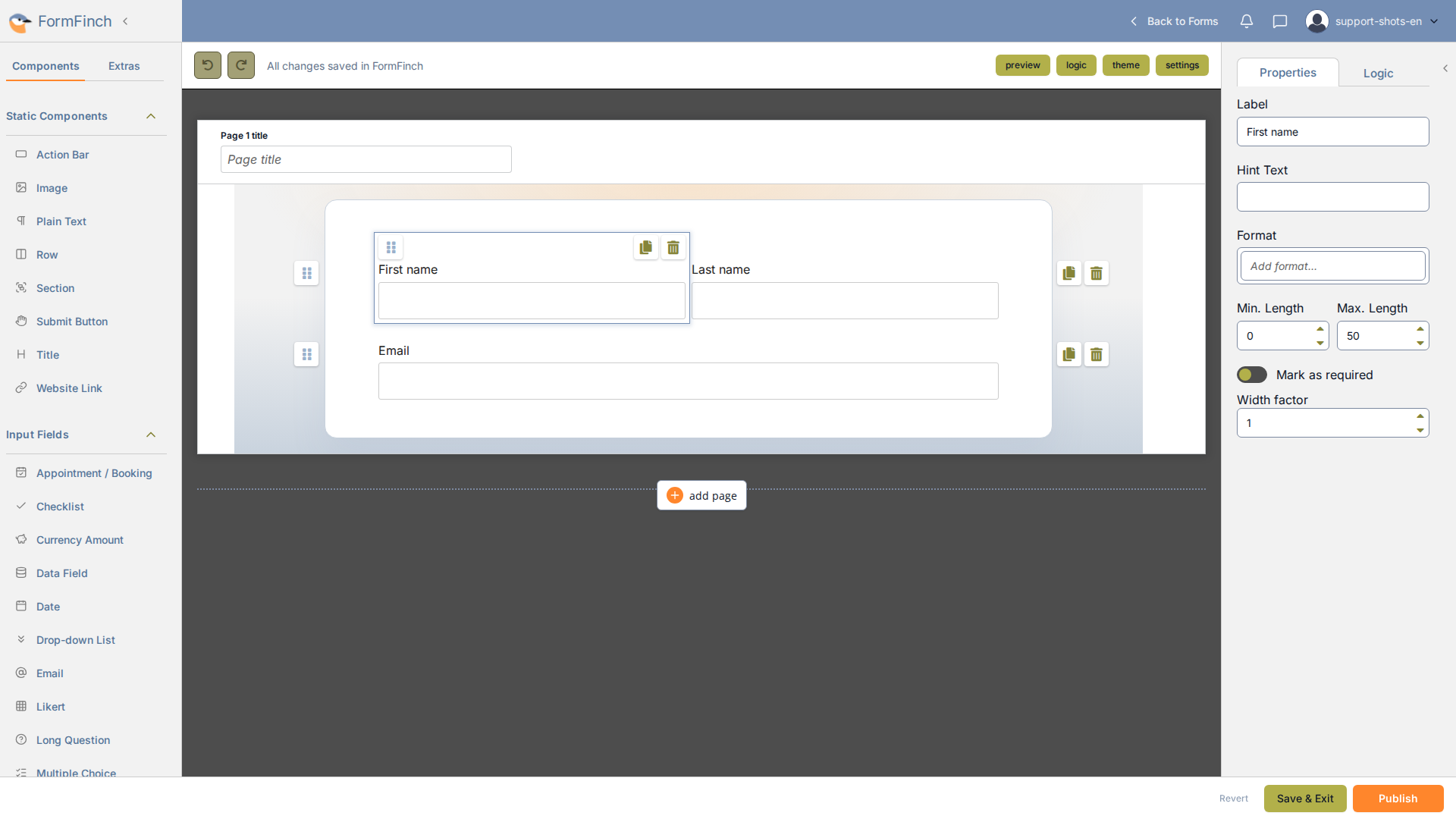This screenshot has height=819, width=1456.
Task: Open the settings button in toolbar
Action: click(x=1182, y=65)
